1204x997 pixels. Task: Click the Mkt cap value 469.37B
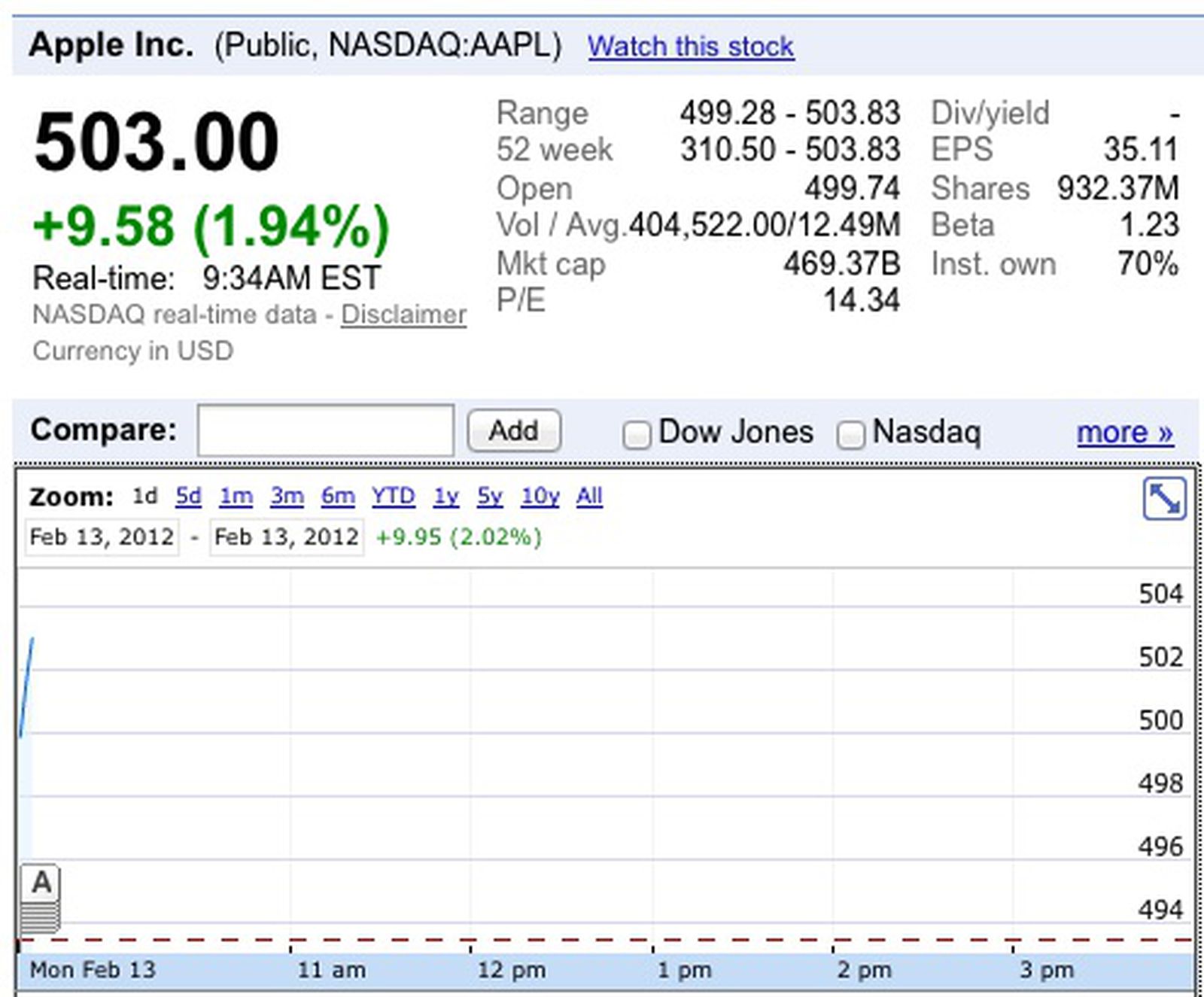pos(841,263)
